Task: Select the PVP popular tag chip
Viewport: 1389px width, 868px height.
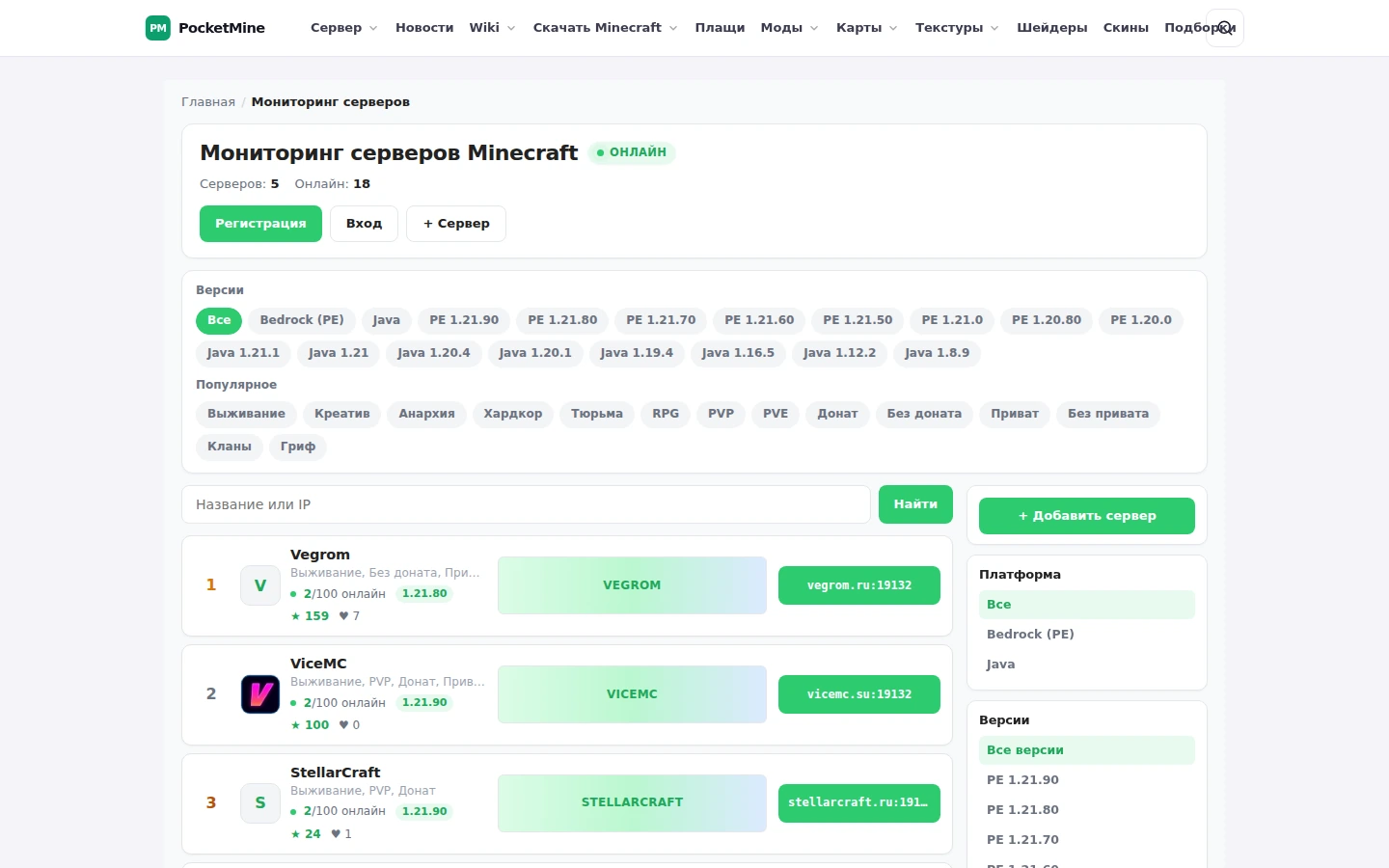Action: coord(721,414)
